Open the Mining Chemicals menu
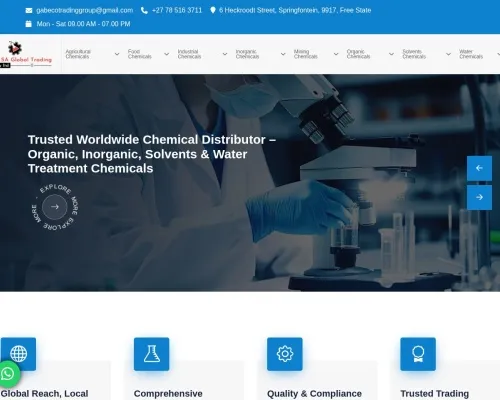The image size is (500, 400). [x=306, y=54]
